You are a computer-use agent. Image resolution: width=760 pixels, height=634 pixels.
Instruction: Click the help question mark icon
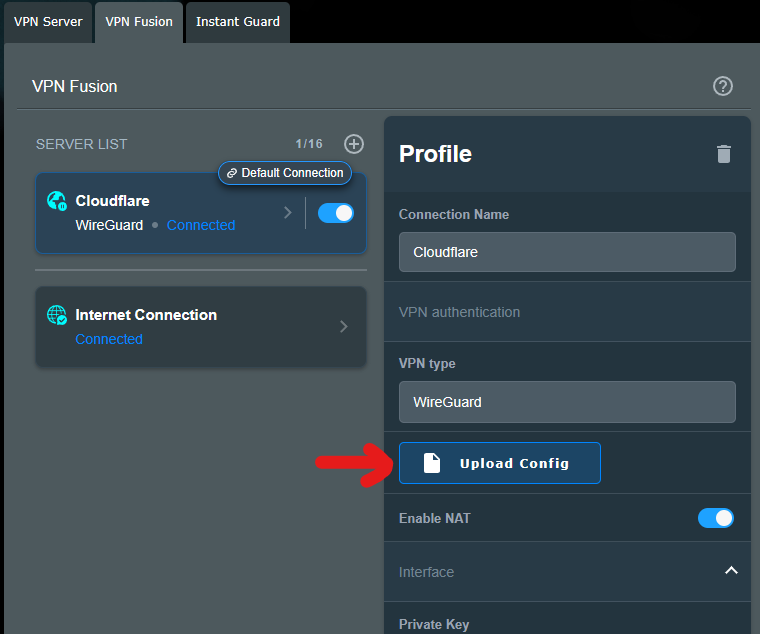(x=723, y=86)
